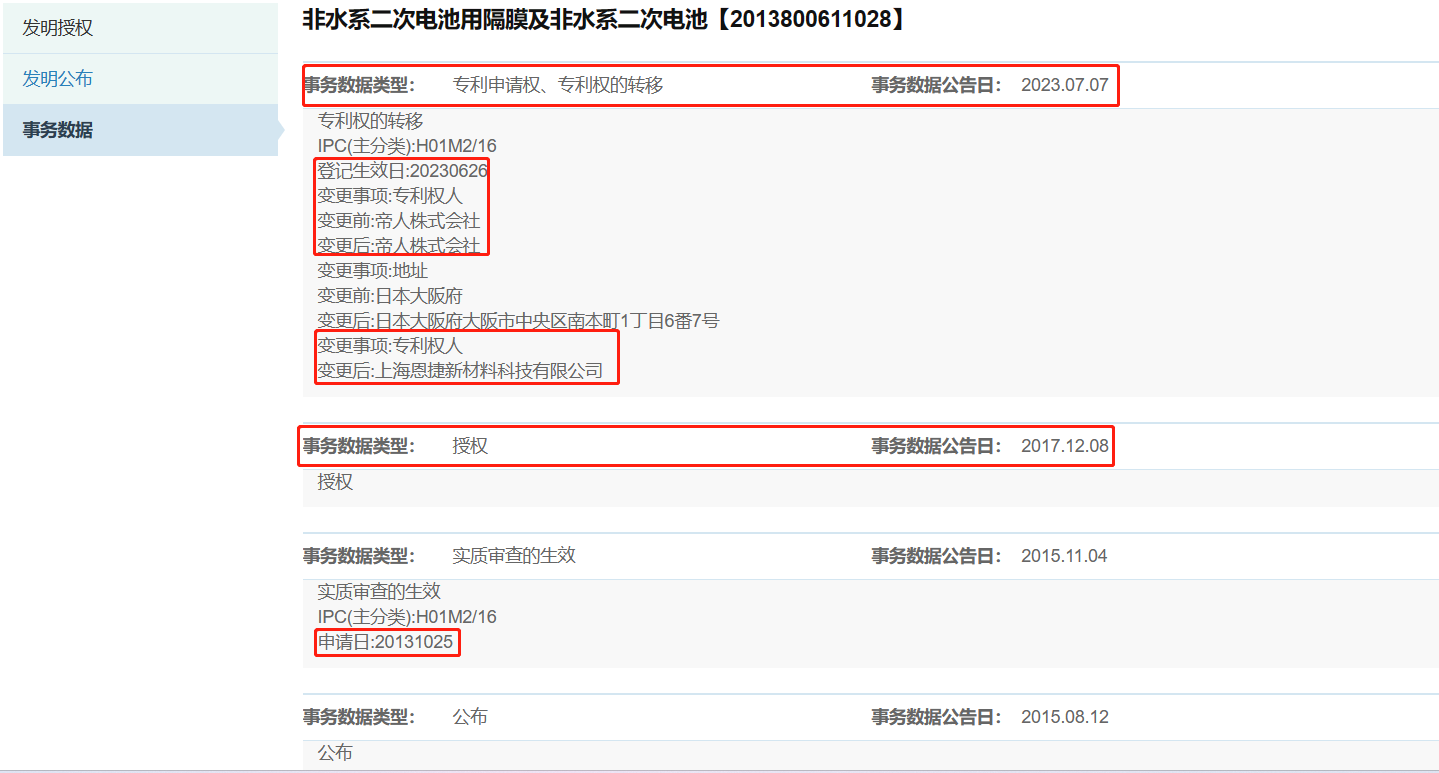
Task: Click the 变更事项:地址 line
Action: click(x=372, y=271)
